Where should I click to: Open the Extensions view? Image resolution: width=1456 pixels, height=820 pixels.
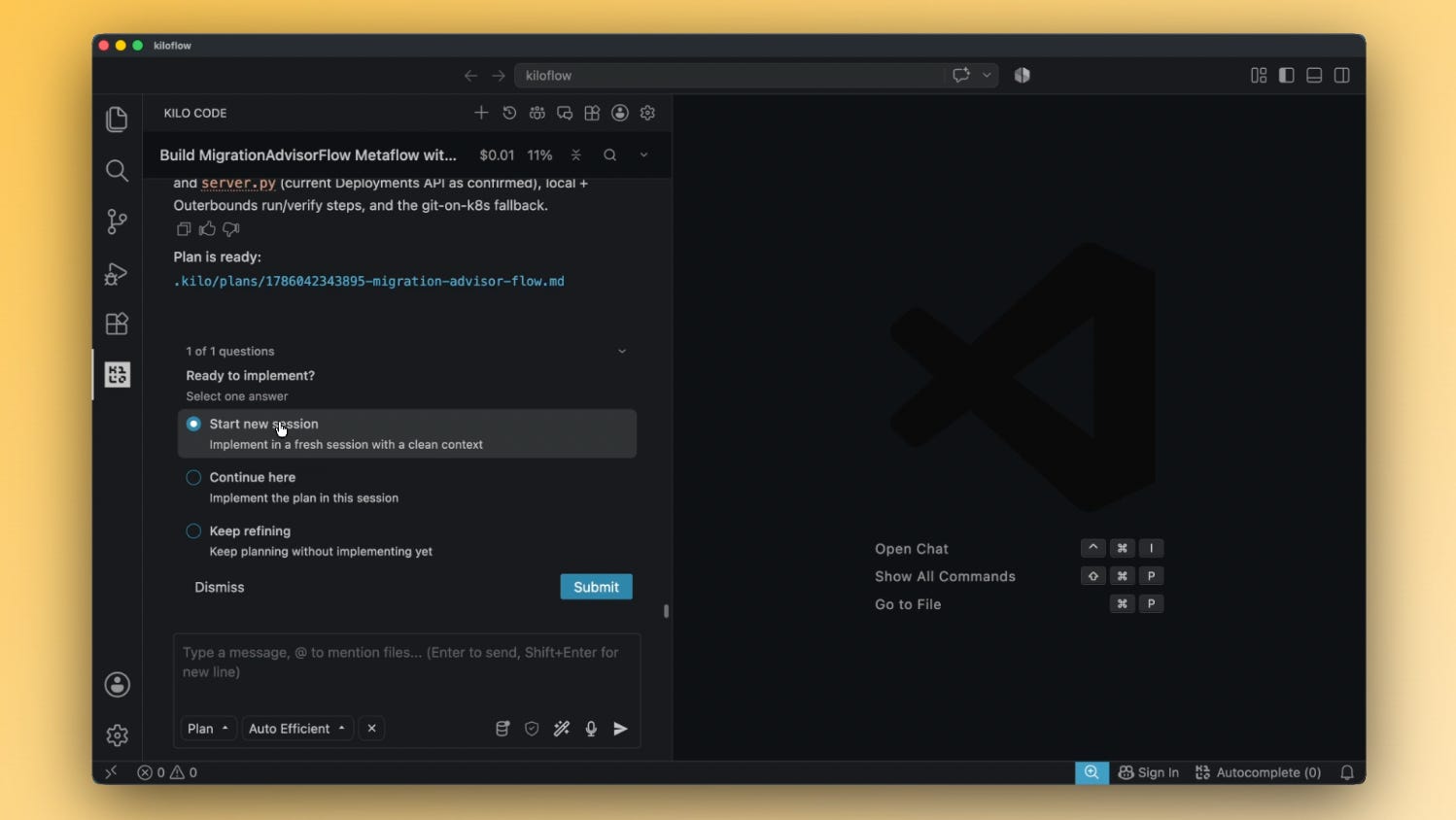(117, 324)
